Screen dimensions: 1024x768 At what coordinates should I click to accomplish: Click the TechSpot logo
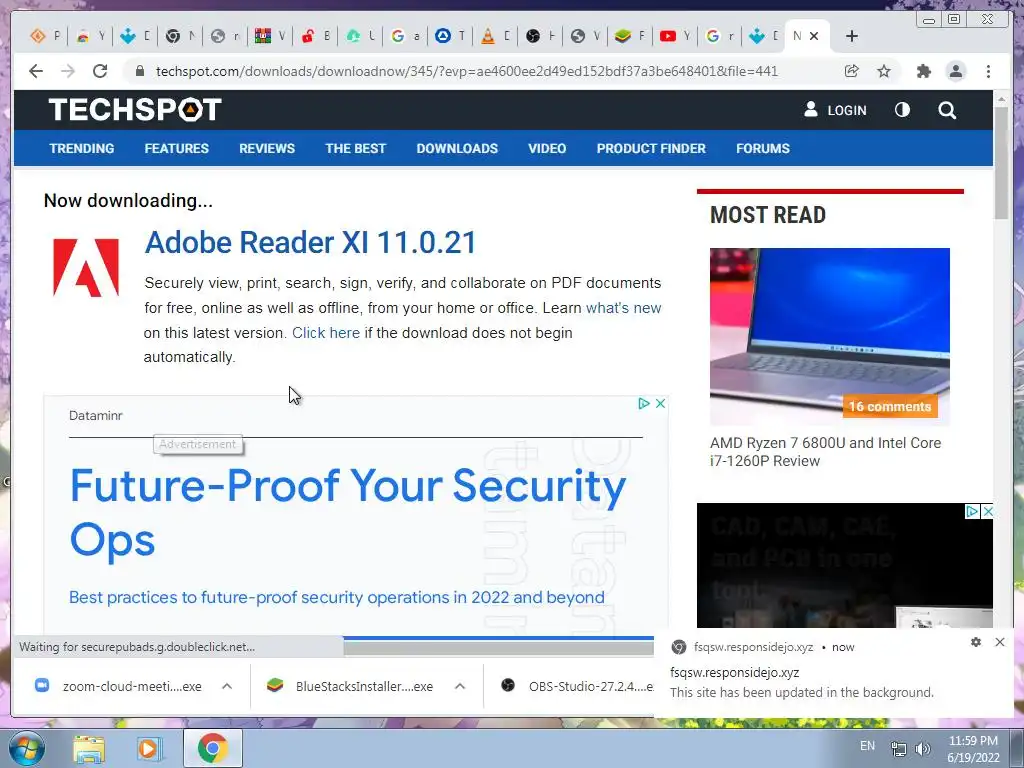point(135,110)
